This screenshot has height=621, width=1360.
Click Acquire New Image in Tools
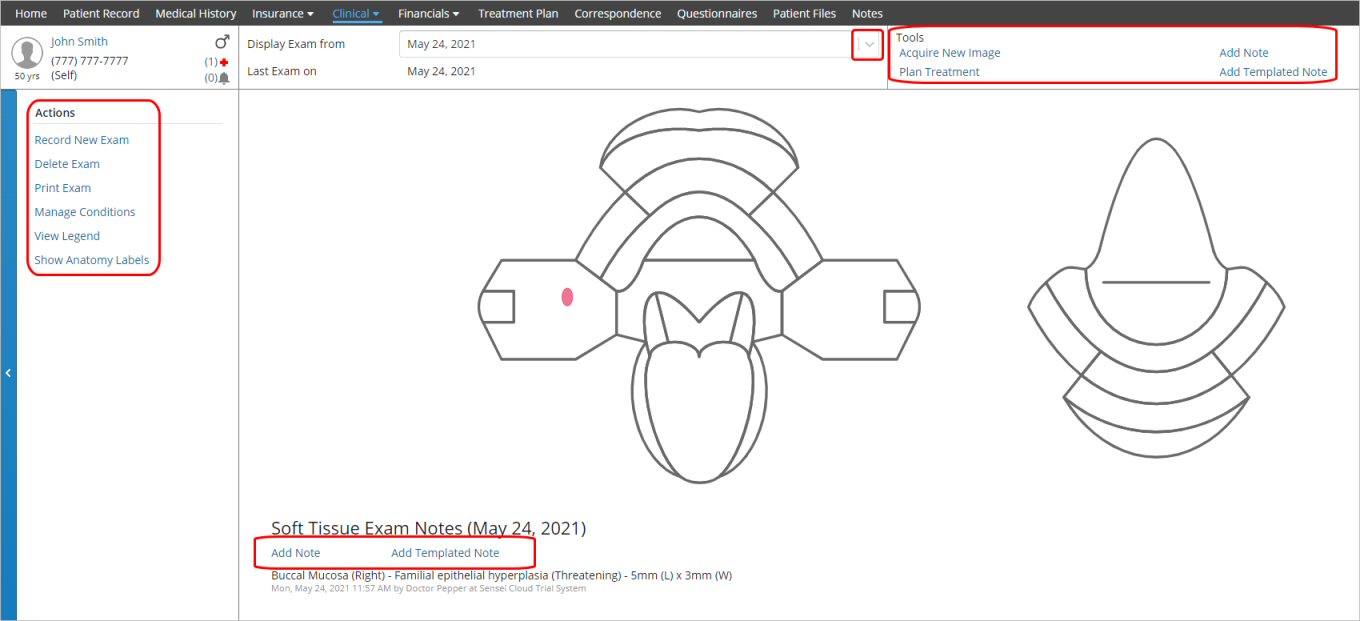949,53
